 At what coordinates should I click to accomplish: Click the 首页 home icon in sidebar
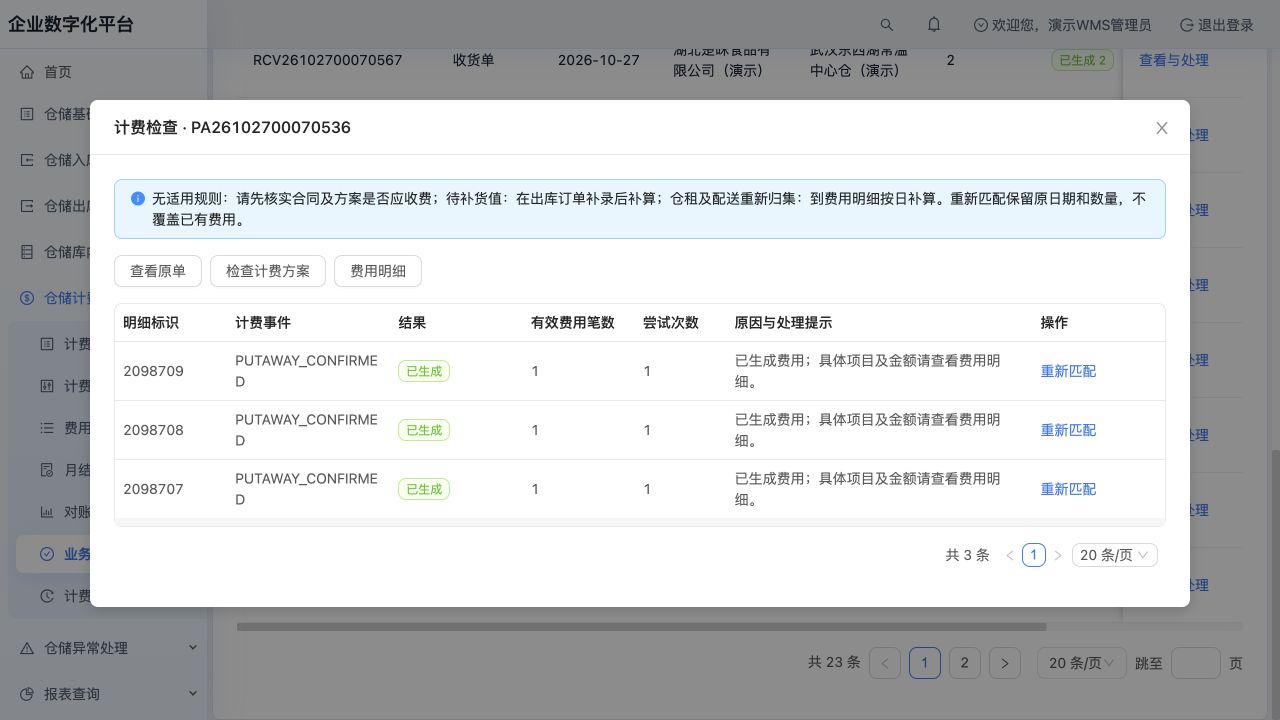point(27,72)
